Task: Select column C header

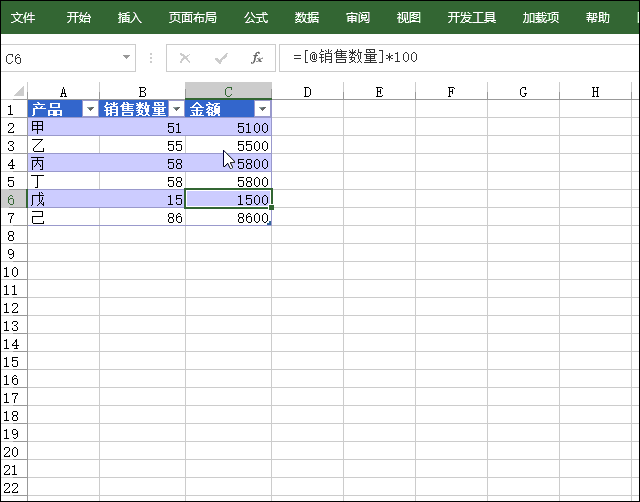Action: click(229, 91)
